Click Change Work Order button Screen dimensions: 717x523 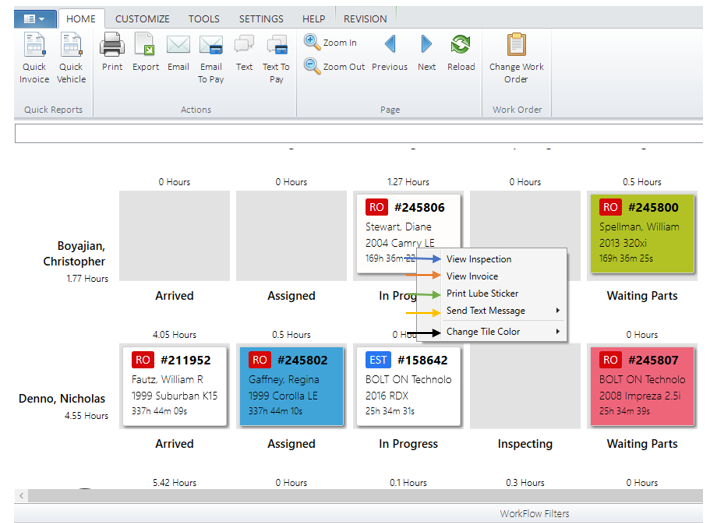coord(516,45)
